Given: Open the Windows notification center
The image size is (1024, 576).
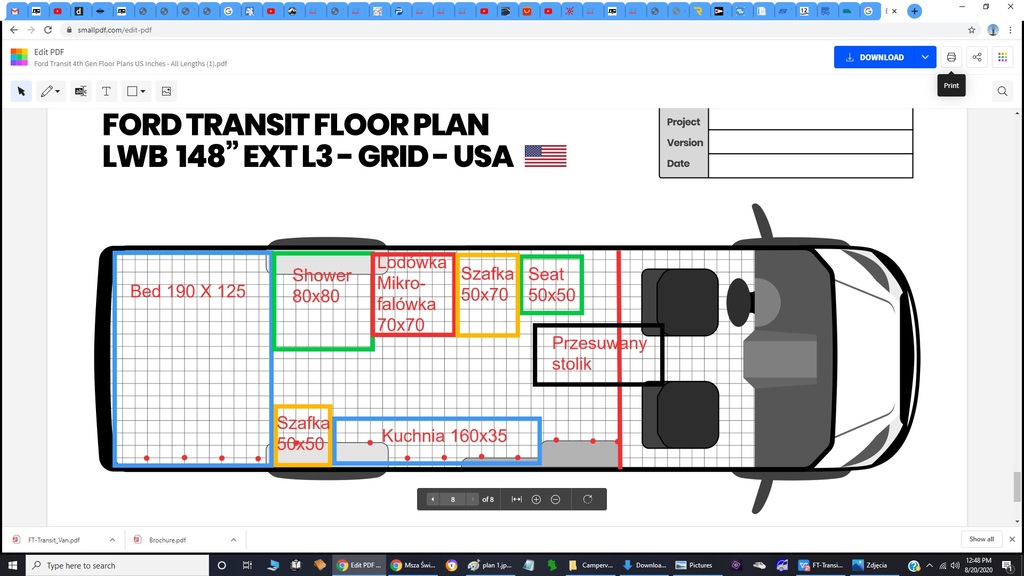Looking at the screenshot, I should pyautogui.click(x=1008, y=565).
